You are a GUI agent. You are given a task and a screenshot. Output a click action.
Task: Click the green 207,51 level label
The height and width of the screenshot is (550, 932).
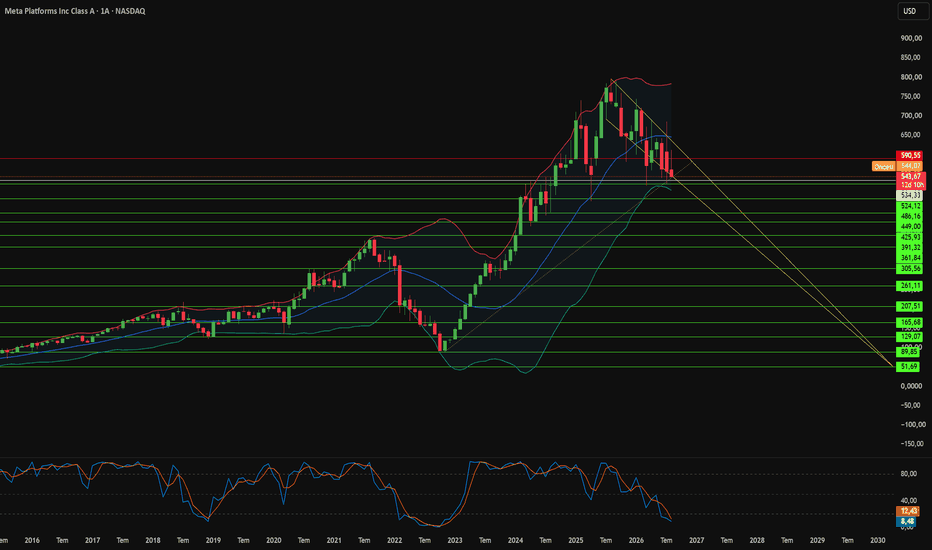click(910, 307)
